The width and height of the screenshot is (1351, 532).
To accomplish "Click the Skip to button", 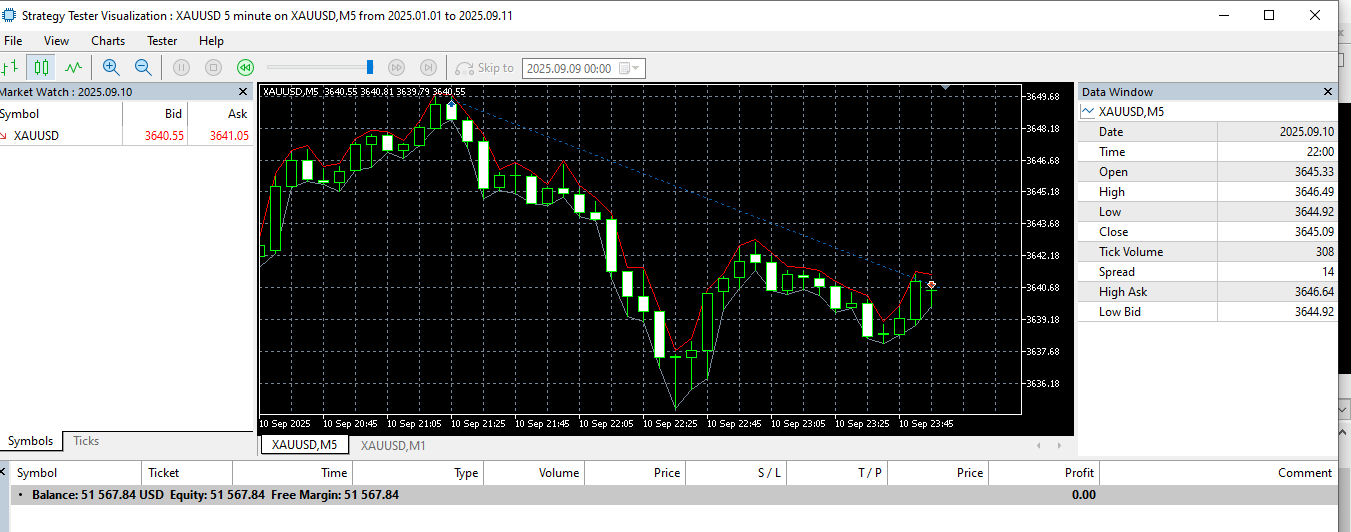I will coord(485,68).
